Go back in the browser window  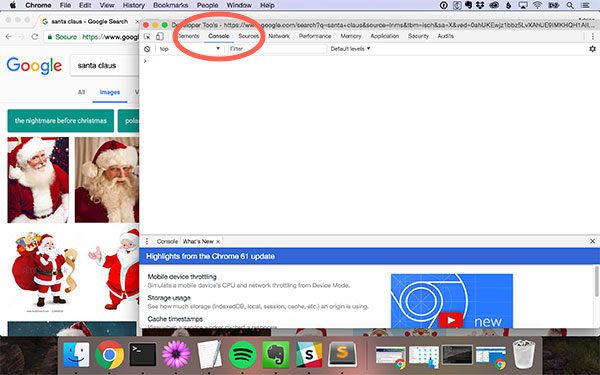pyautogui.click(x=8, y=37)
